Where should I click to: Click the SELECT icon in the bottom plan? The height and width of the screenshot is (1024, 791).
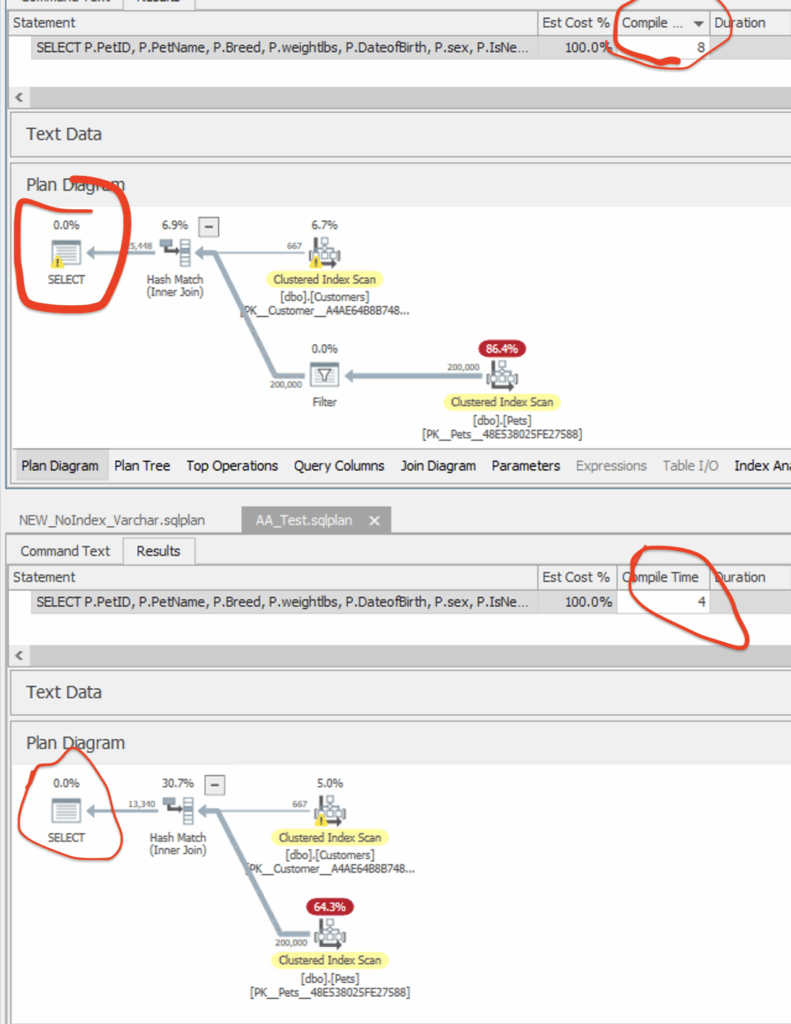tap(67, 811)
